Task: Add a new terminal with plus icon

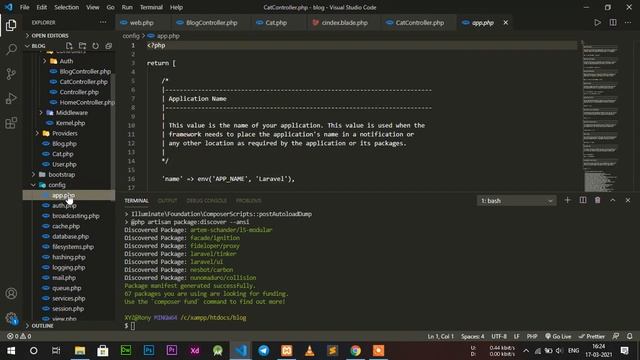Action: pos(567,200)
